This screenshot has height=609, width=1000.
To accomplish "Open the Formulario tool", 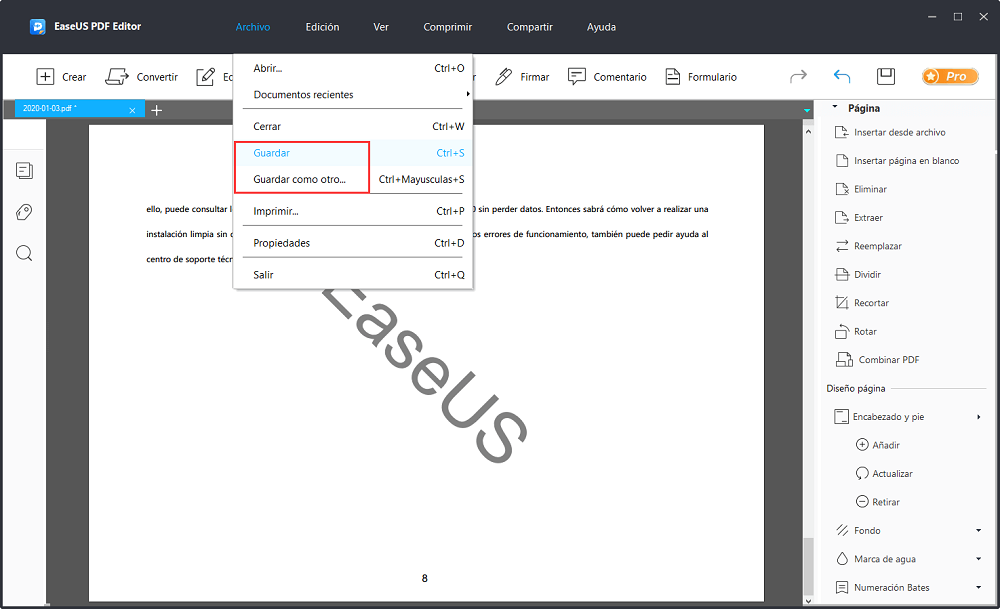I will click(x=701, y=77).
